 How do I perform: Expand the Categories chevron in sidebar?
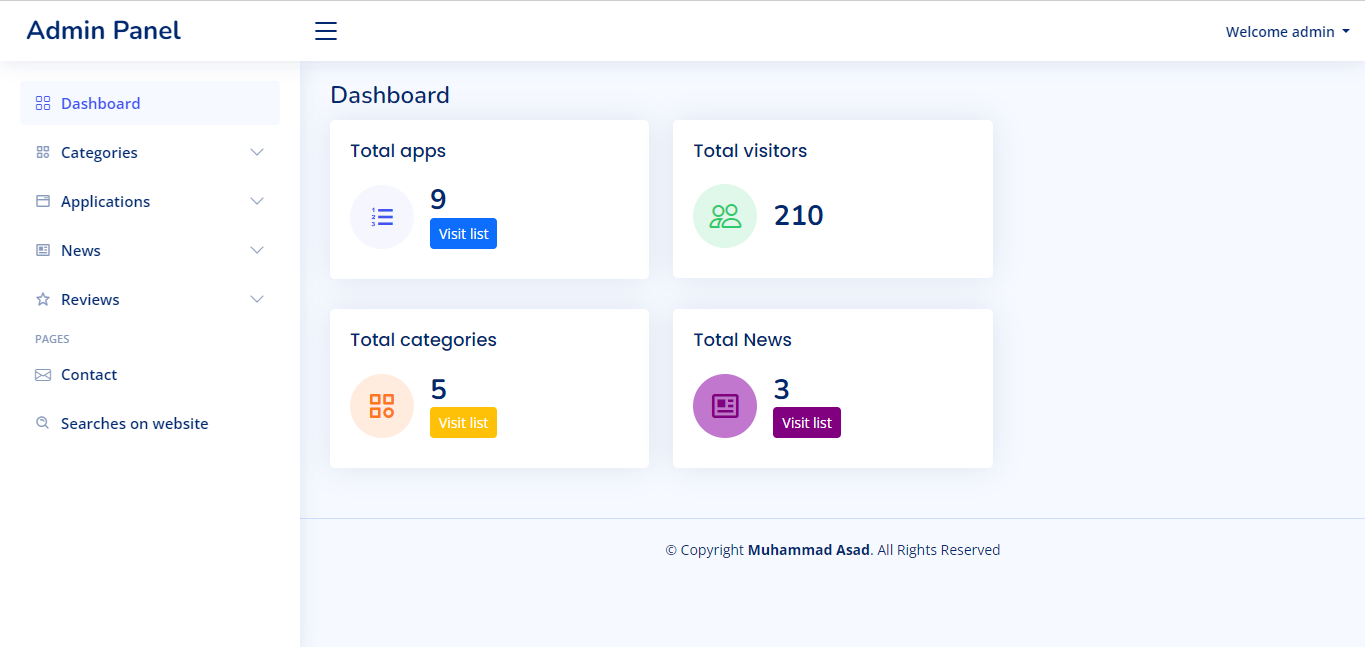pyautogui.click(x=257, y=152)
